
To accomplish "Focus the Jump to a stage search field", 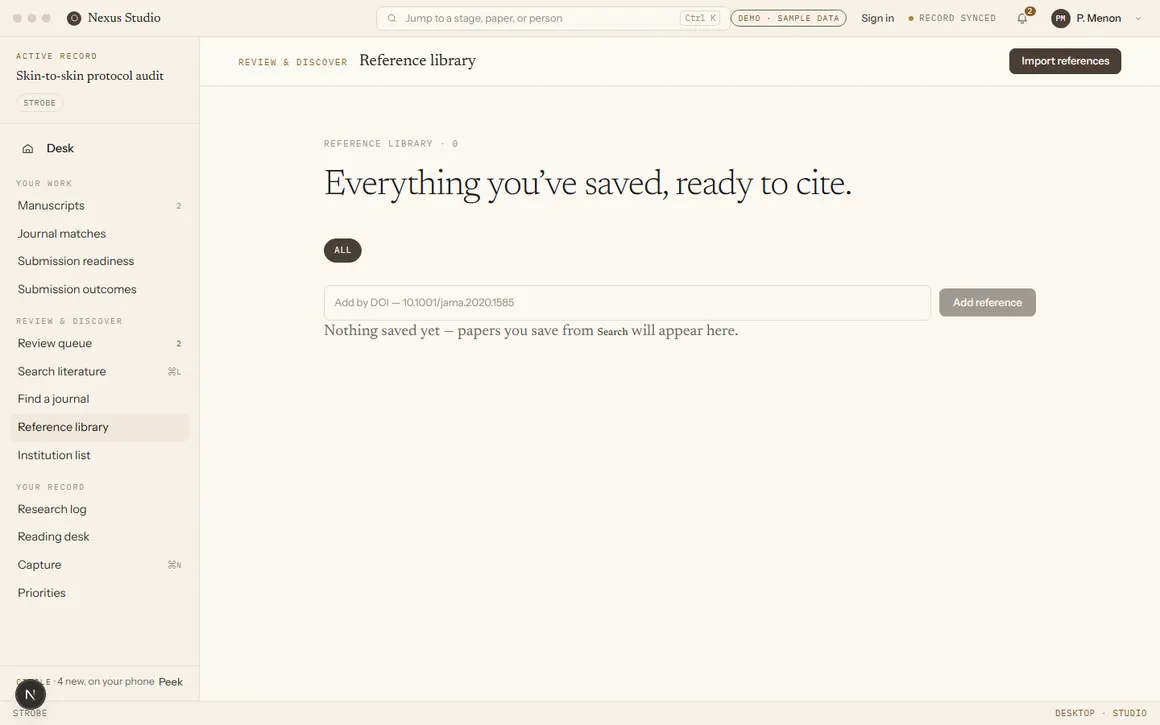I will click(x=553, y=18).
